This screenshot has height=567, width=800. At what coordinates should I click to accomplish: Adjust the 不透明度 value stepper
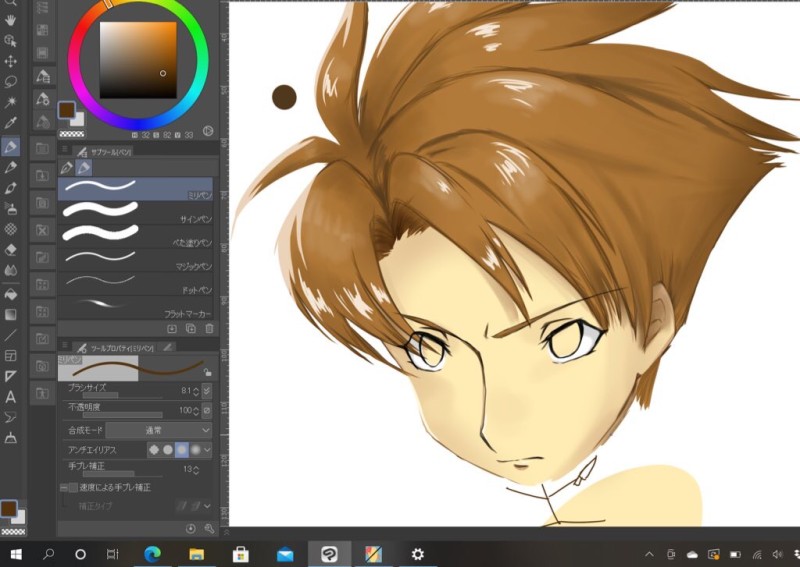[196, 411]
